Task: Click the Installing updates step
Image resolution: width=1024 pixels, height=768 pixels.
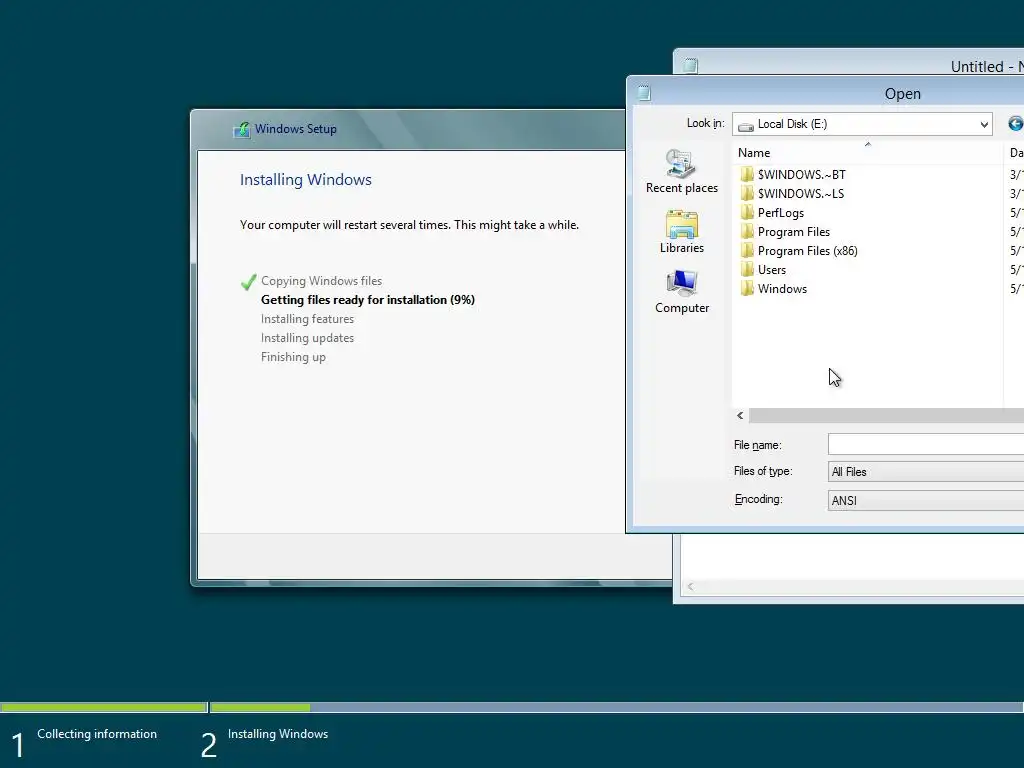Action: tap(307, 338)
